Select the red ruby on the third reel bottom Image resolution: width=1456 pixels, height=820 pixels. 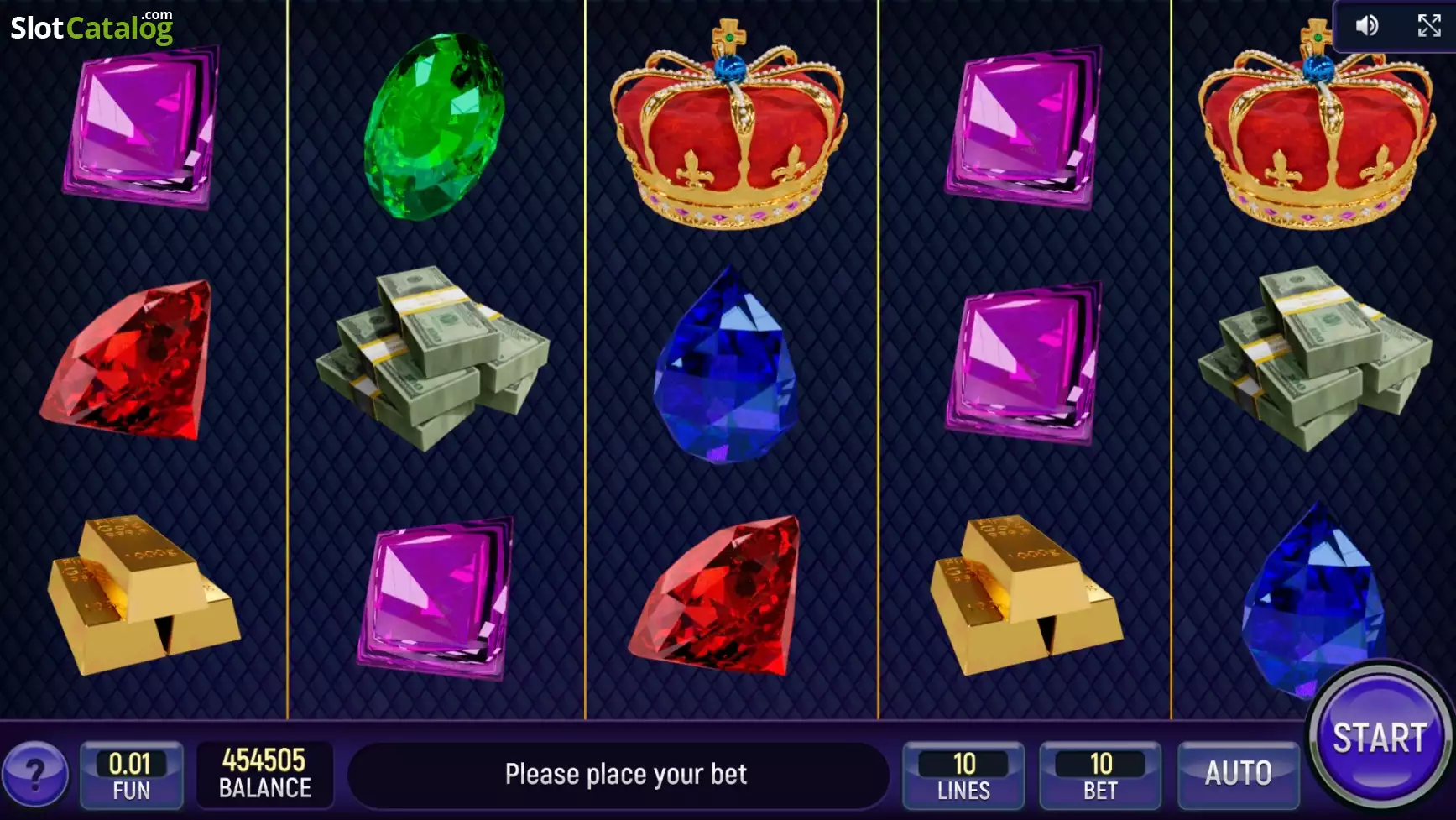tap(715, 595)
